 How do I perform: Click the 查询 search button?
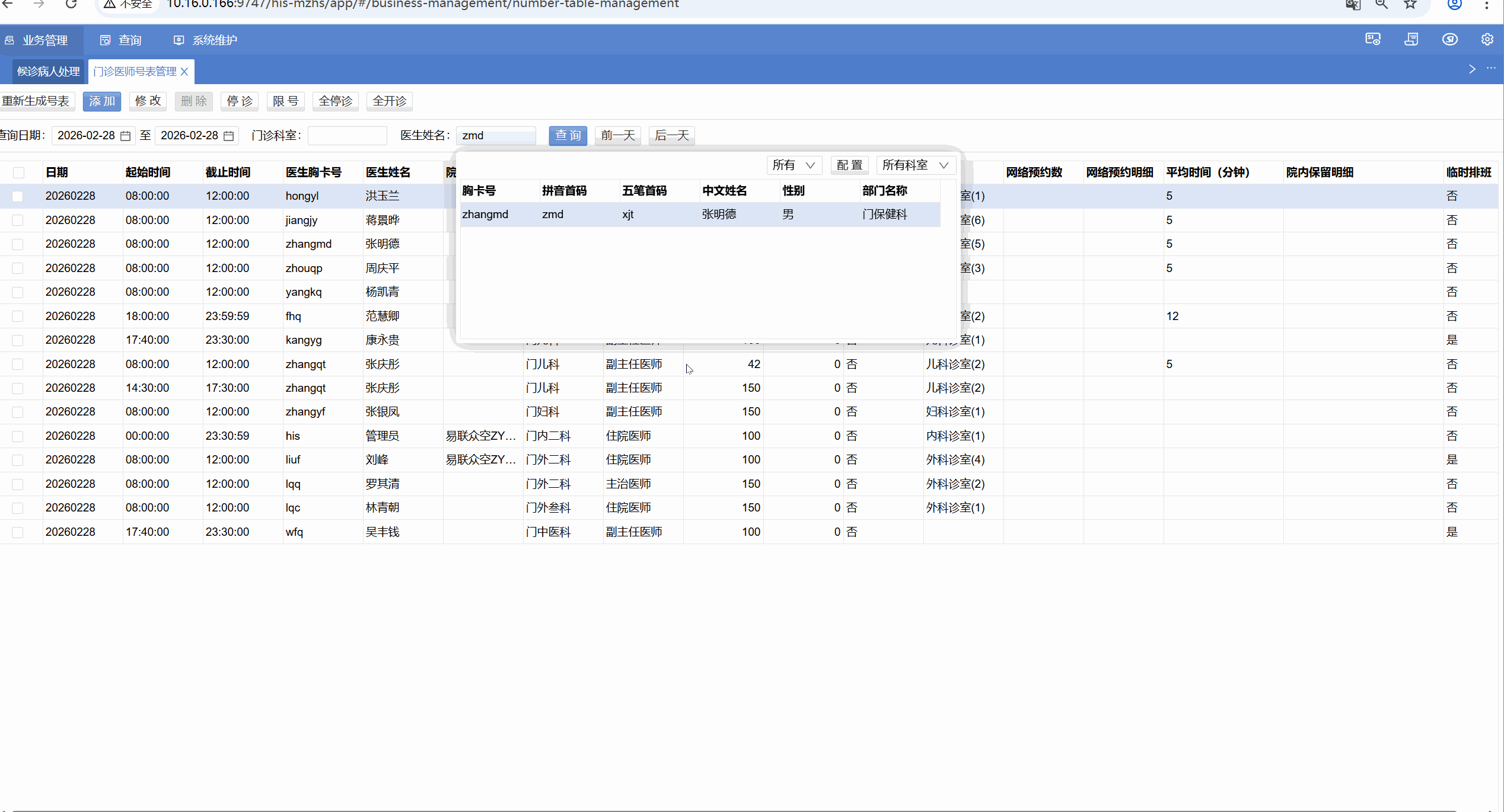pyautogui.click(x=568, y=136)
